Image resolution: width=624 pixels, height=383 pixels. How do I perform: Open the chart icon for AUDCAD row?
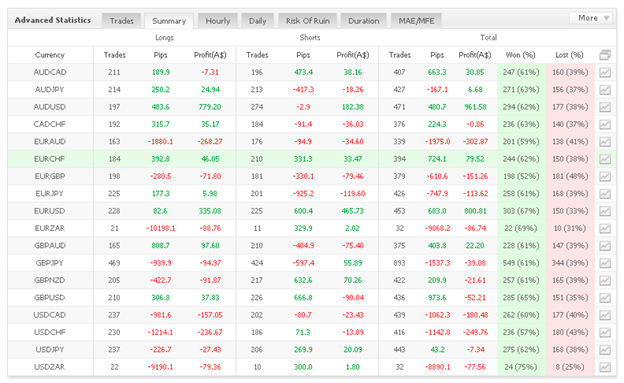tap(605, 72)
